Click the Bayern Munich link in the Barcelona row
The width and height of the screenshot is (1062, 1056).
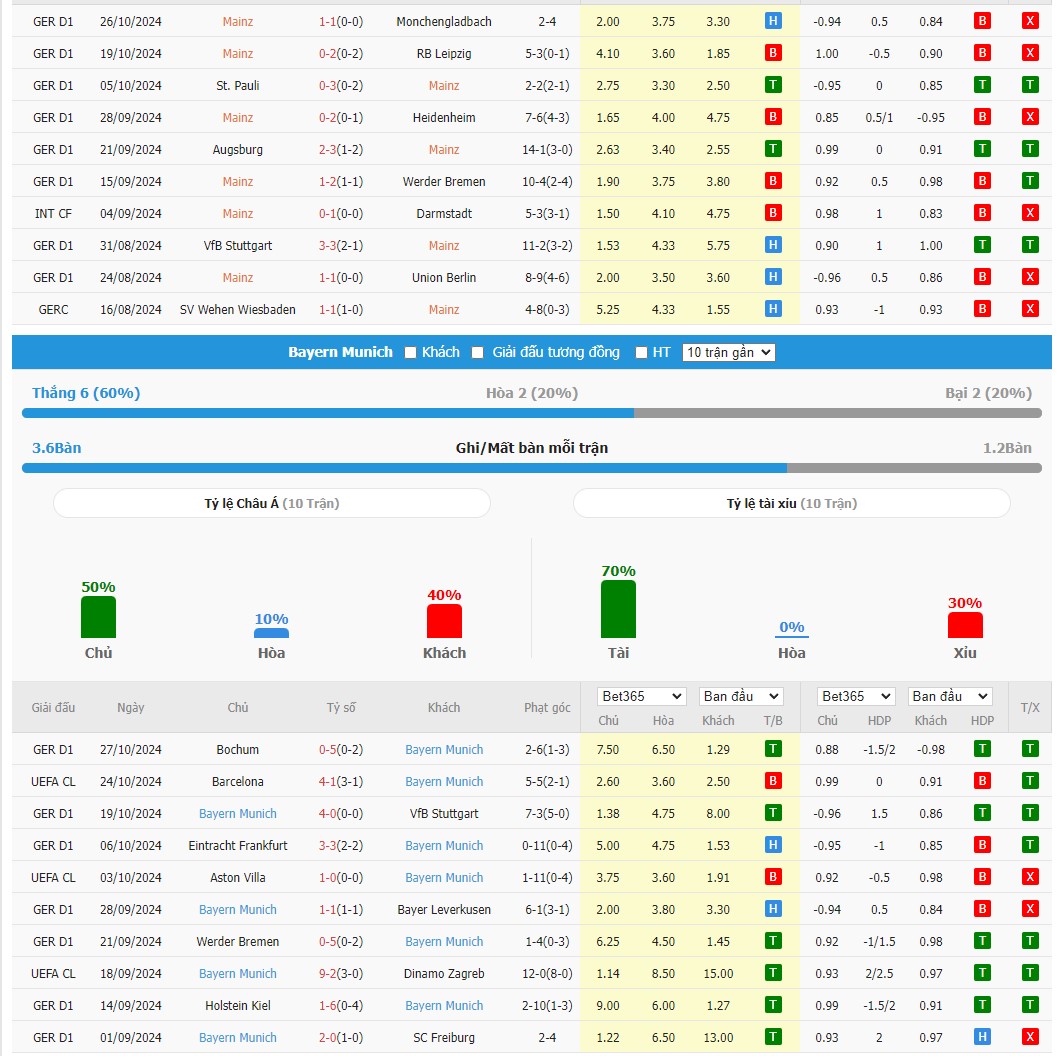coord(444,782)
